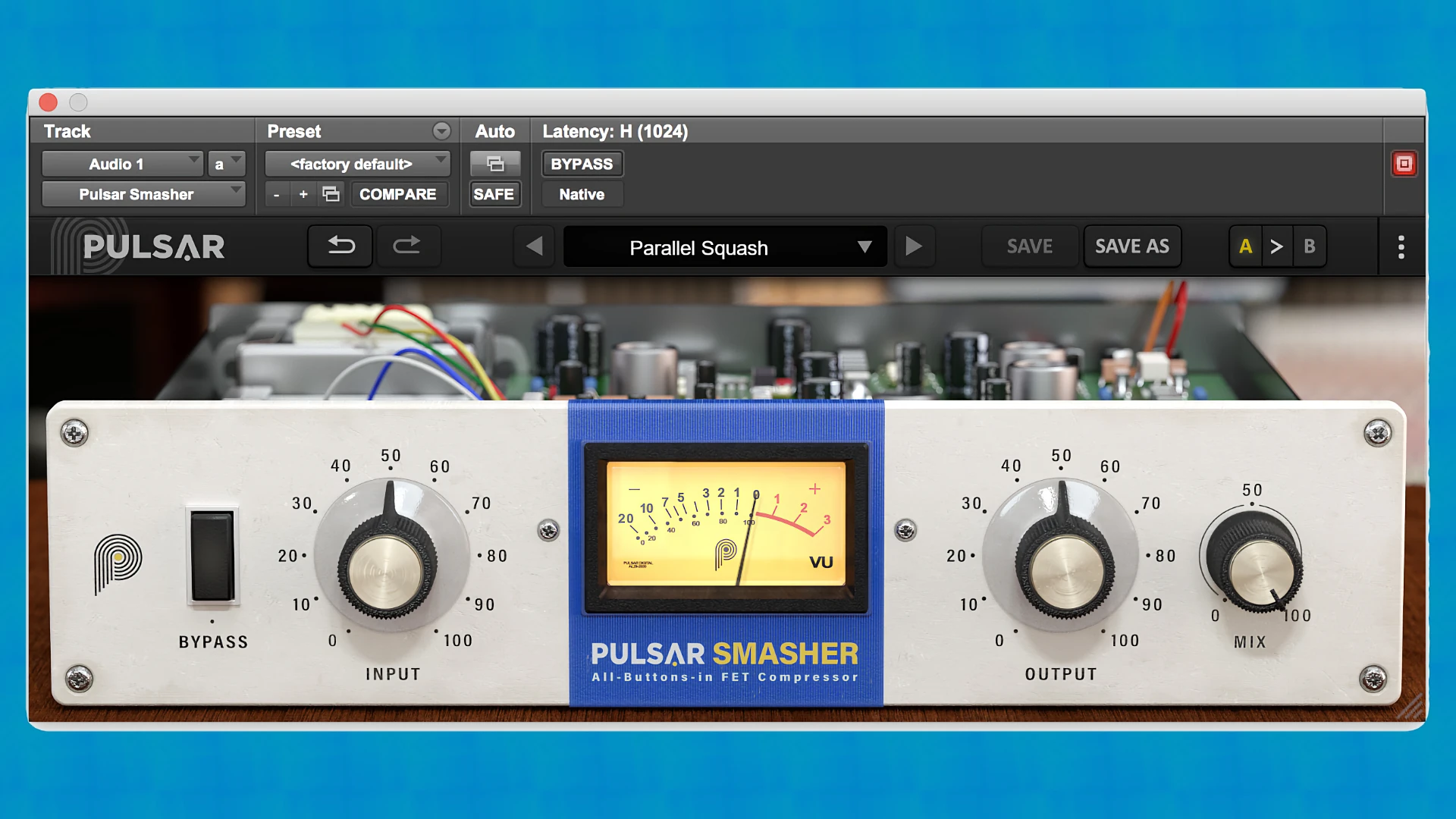Open the factory default preset list

[x=357, y=164]
